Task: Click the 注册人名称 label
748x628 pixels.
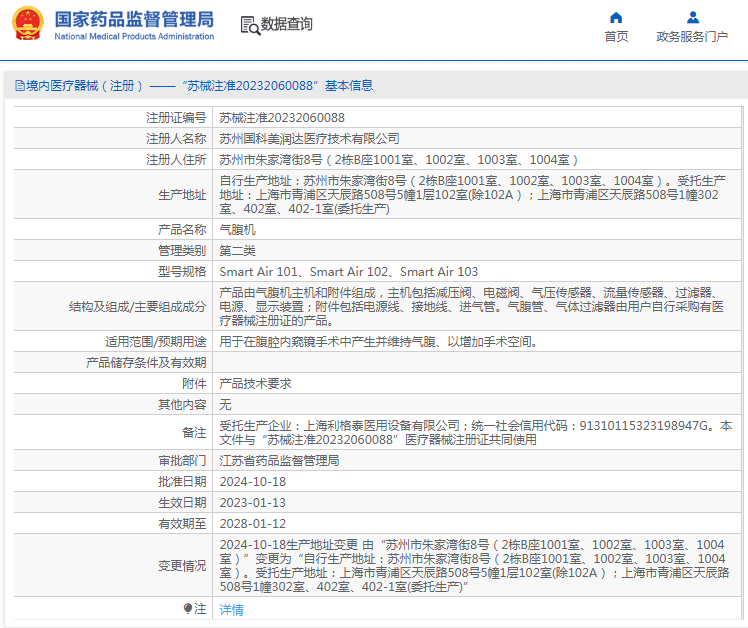Action: (176, 138)
